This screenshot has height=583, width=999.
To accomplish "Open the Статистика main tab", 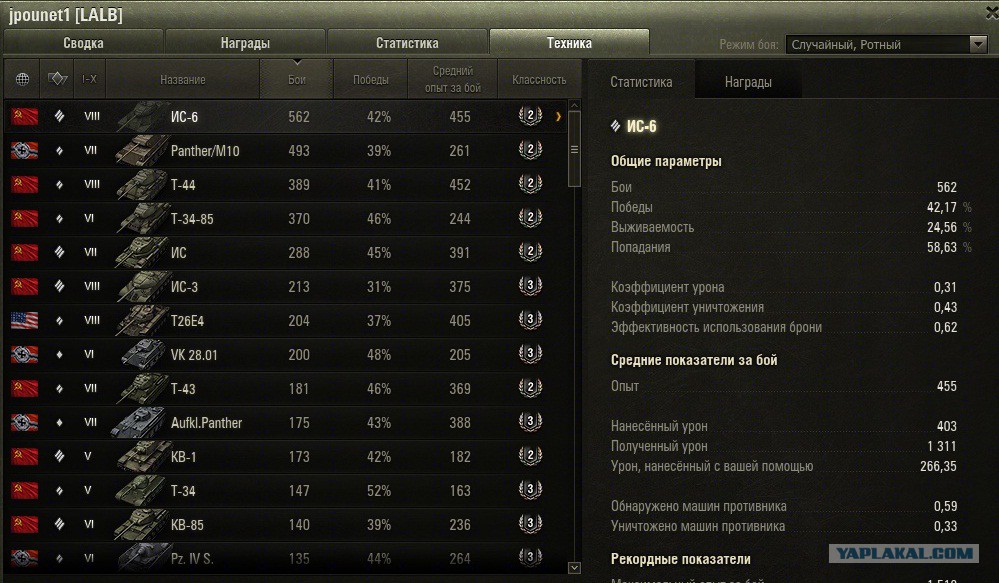I will pos(407,43).
